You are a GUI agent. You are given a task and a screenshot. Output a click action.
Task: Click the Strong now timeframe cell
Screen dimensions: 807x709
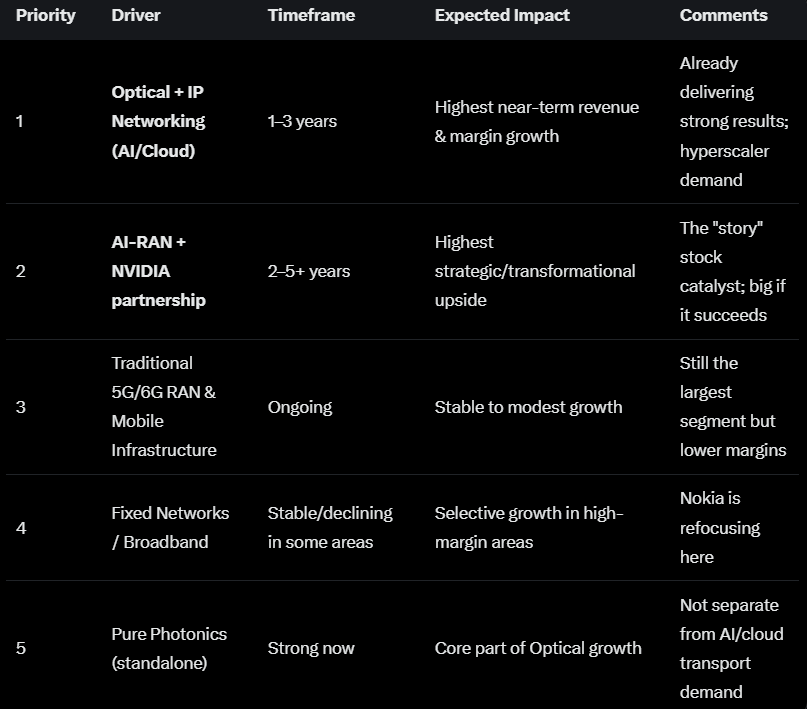click(311, 648)
